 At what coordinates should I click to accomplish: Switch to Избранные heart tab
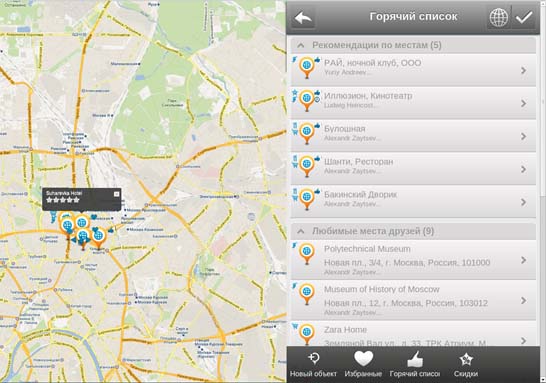pyautogui.click(x=363, y=365)
